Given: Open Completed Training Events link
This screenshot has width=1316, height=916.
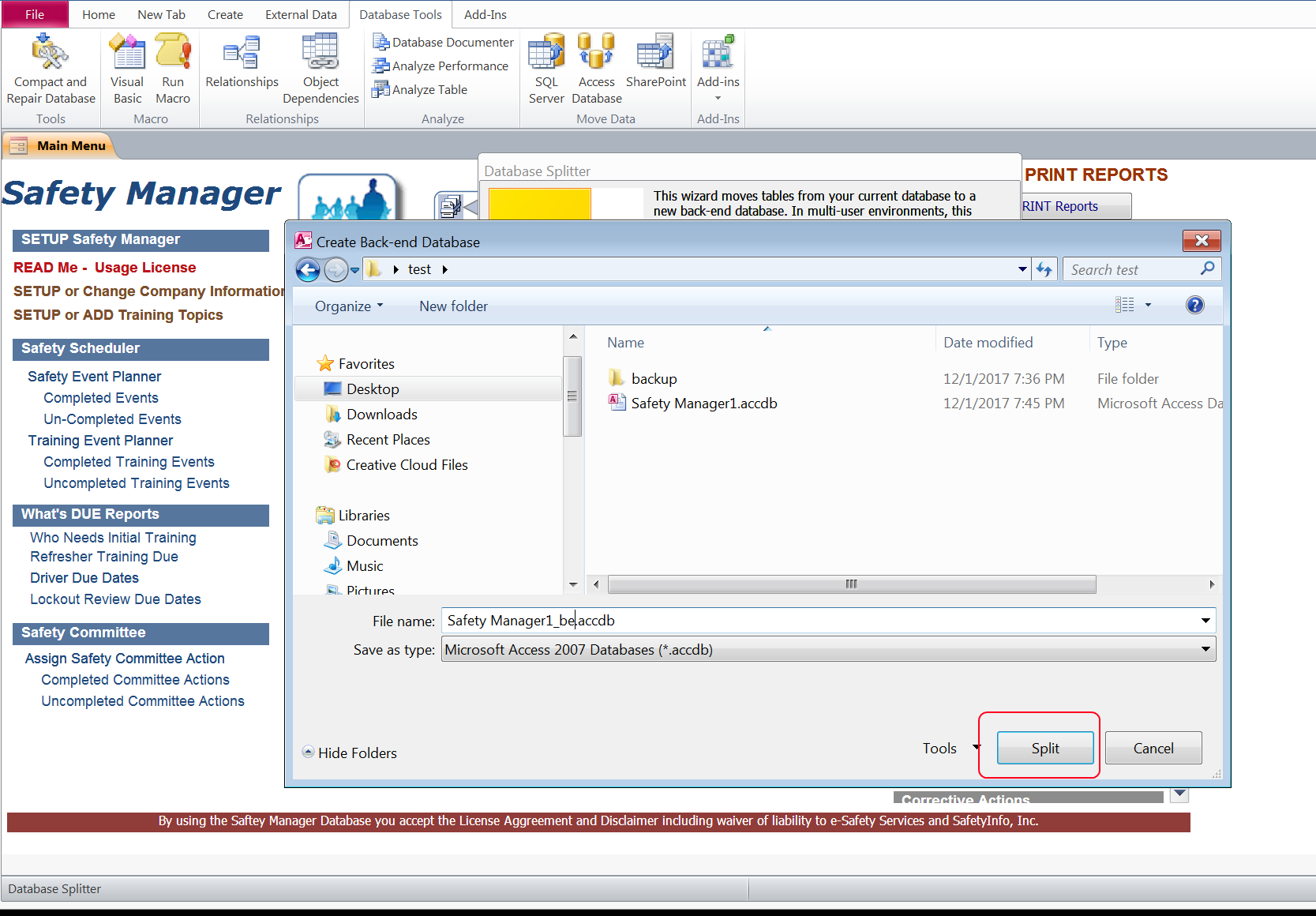Looking at the screenshot, I should point(129,462).
